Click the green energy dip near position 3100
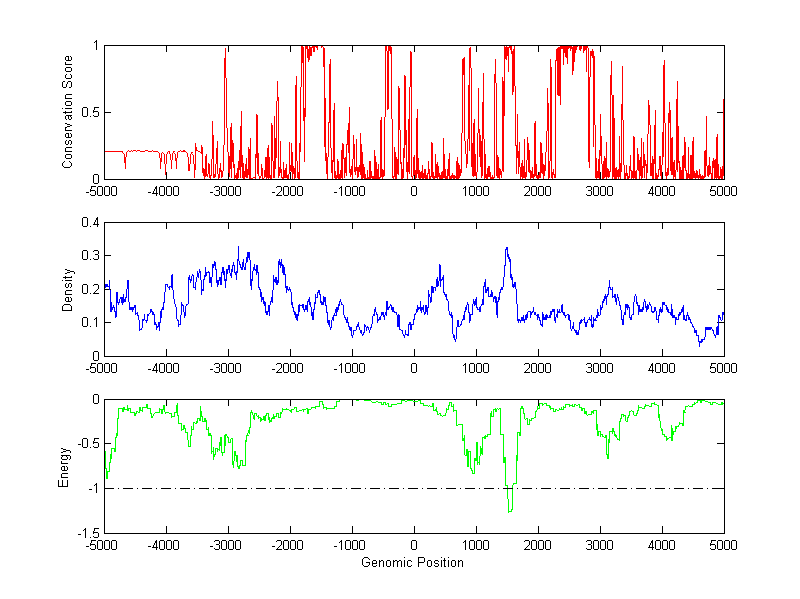Viewport: 800px width, 599px height. [x=607, y=456]
